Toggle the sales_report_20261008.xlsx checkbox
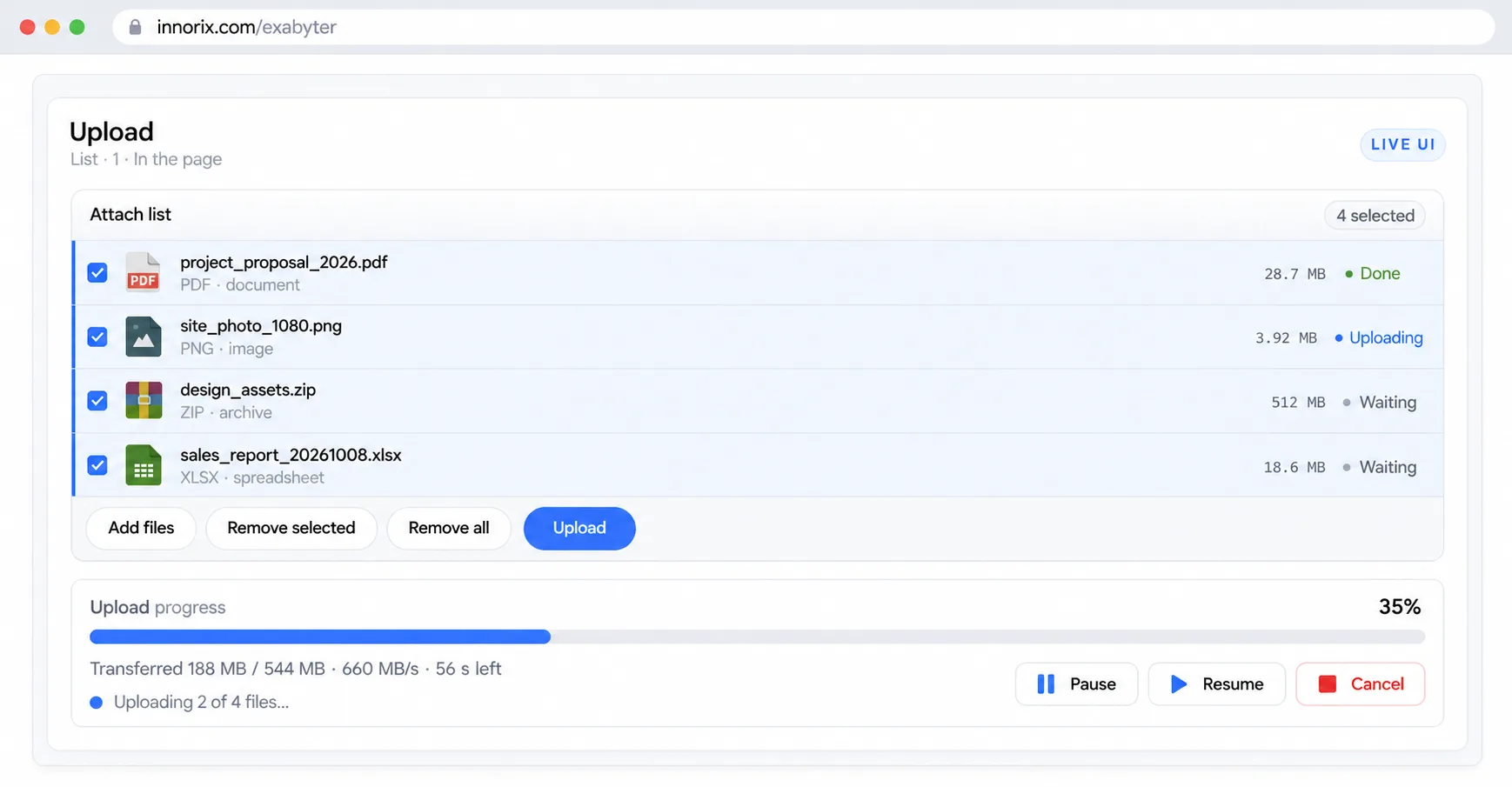This screenshot has width=1512, height=787. (x=97, y=465)
